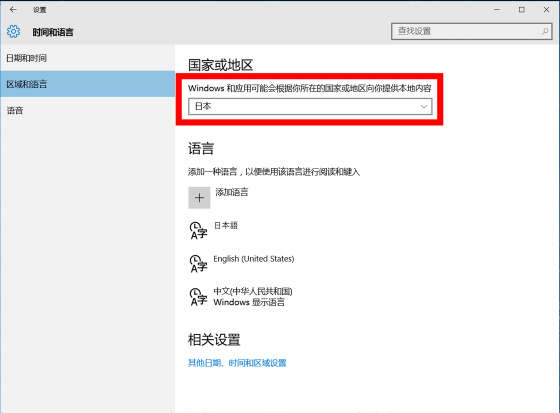Screen dimensions: 560x413
Task: Click the English (United States) language icon
Action: tap(198, 264)
